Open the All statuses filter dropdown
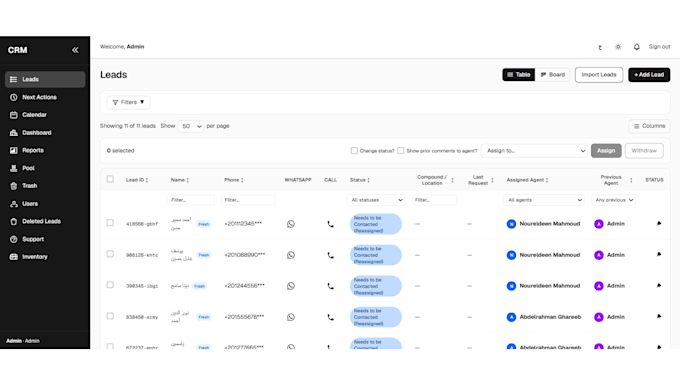The width and height of the screenshot is (680, 388). pos(376,200)
